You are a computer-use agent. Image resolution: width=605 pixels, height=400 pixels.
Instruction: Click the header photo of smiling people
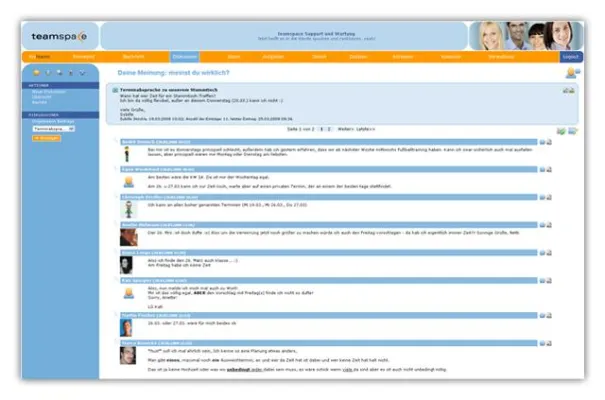(525, 36)
